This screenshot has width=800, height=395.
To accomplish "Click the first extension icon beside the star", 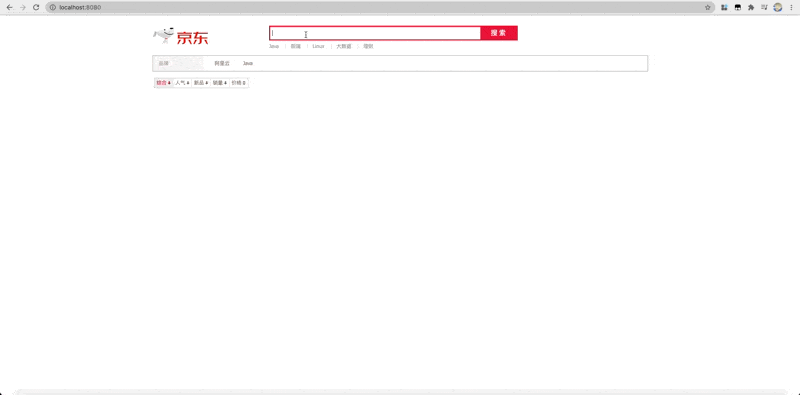I will 724,8.
